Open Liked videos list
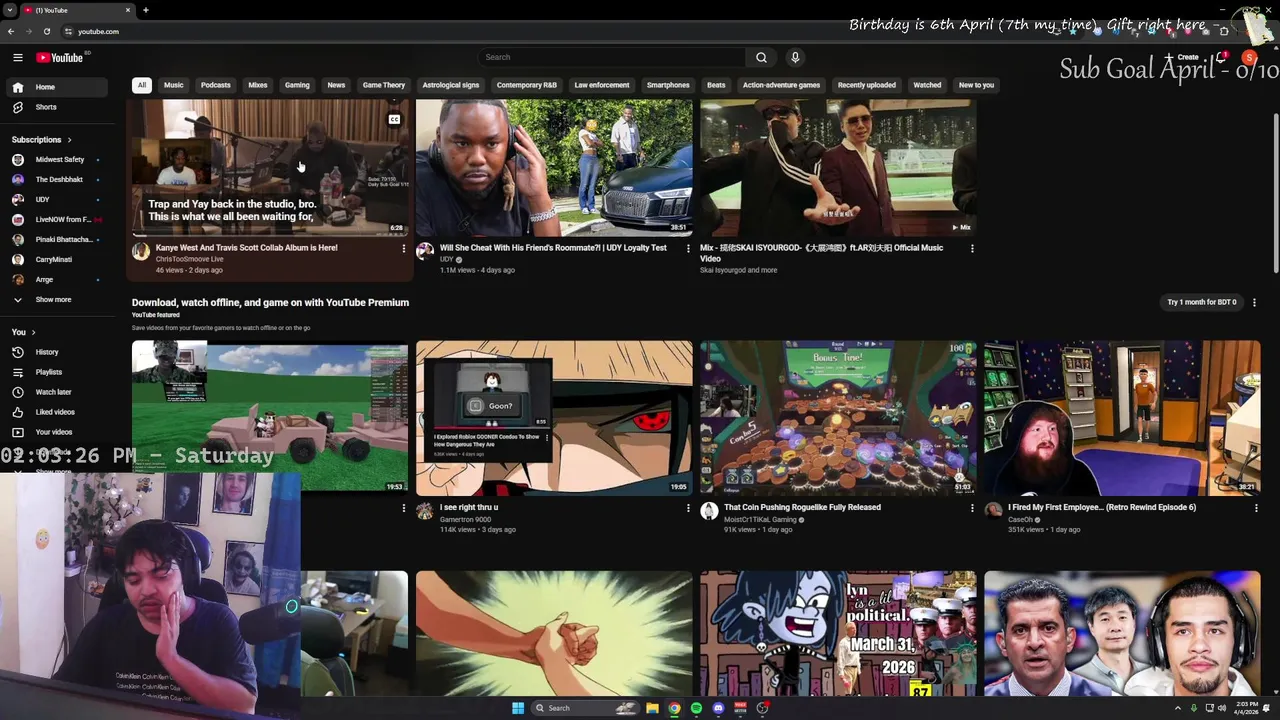Screen dimensions: 1280x720 tap(57, 412)
